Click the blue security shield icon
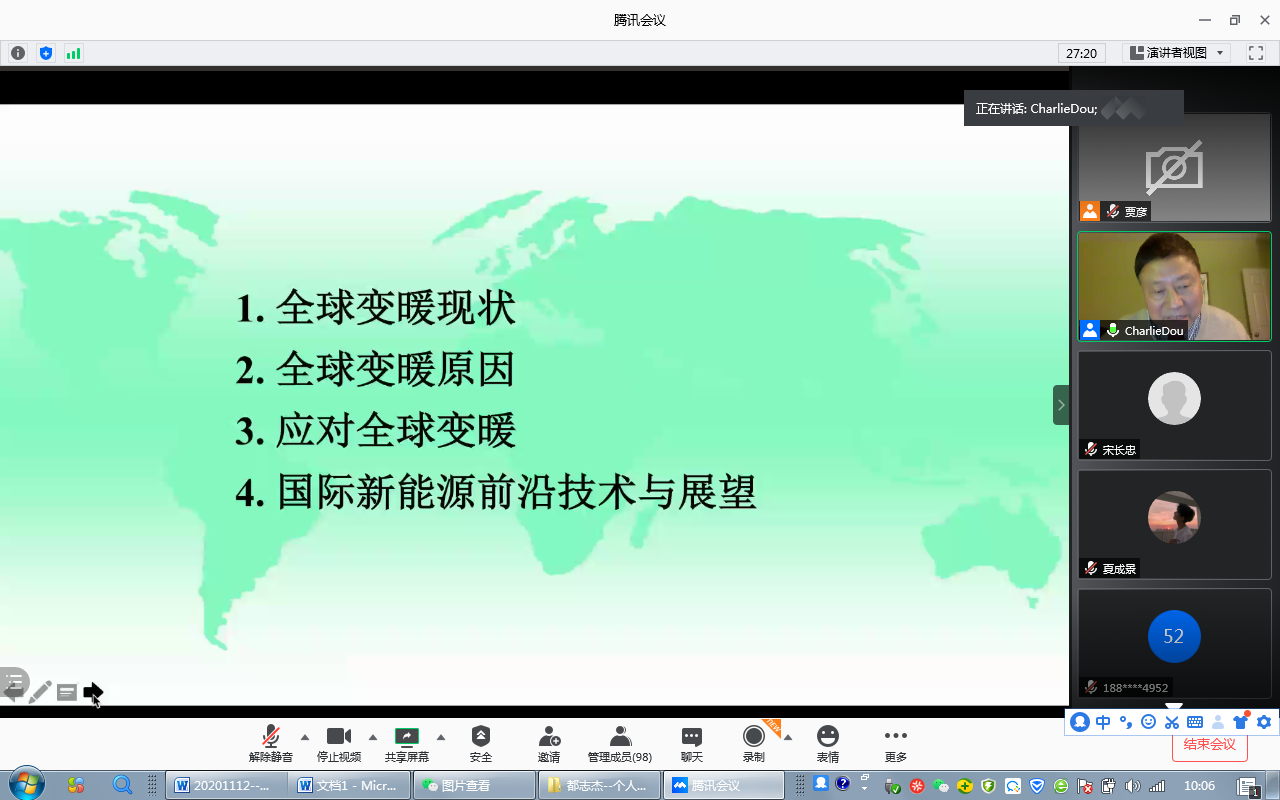The image size is (1280, 800). [x=46, y=53]
